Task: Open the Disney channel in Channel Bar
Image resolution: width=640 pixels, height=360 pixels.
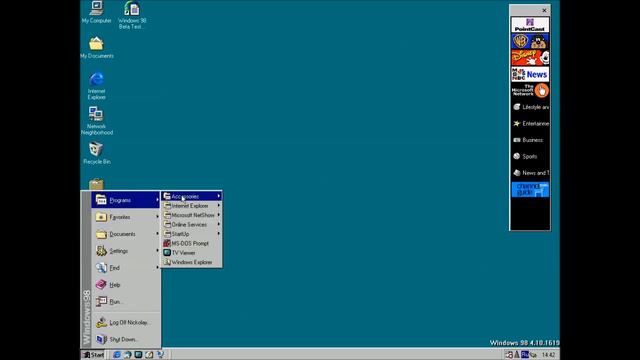Action: [x=530, y=58]
